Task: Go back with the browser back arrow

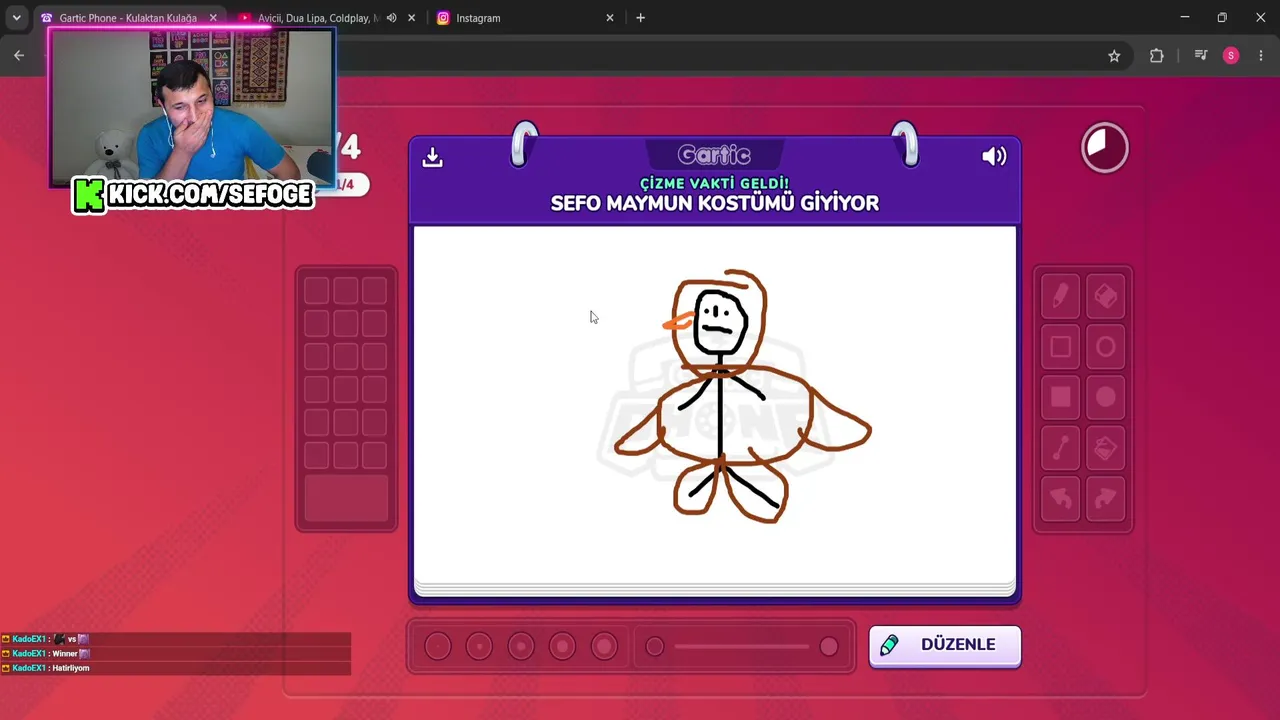Action: point(19,56)
